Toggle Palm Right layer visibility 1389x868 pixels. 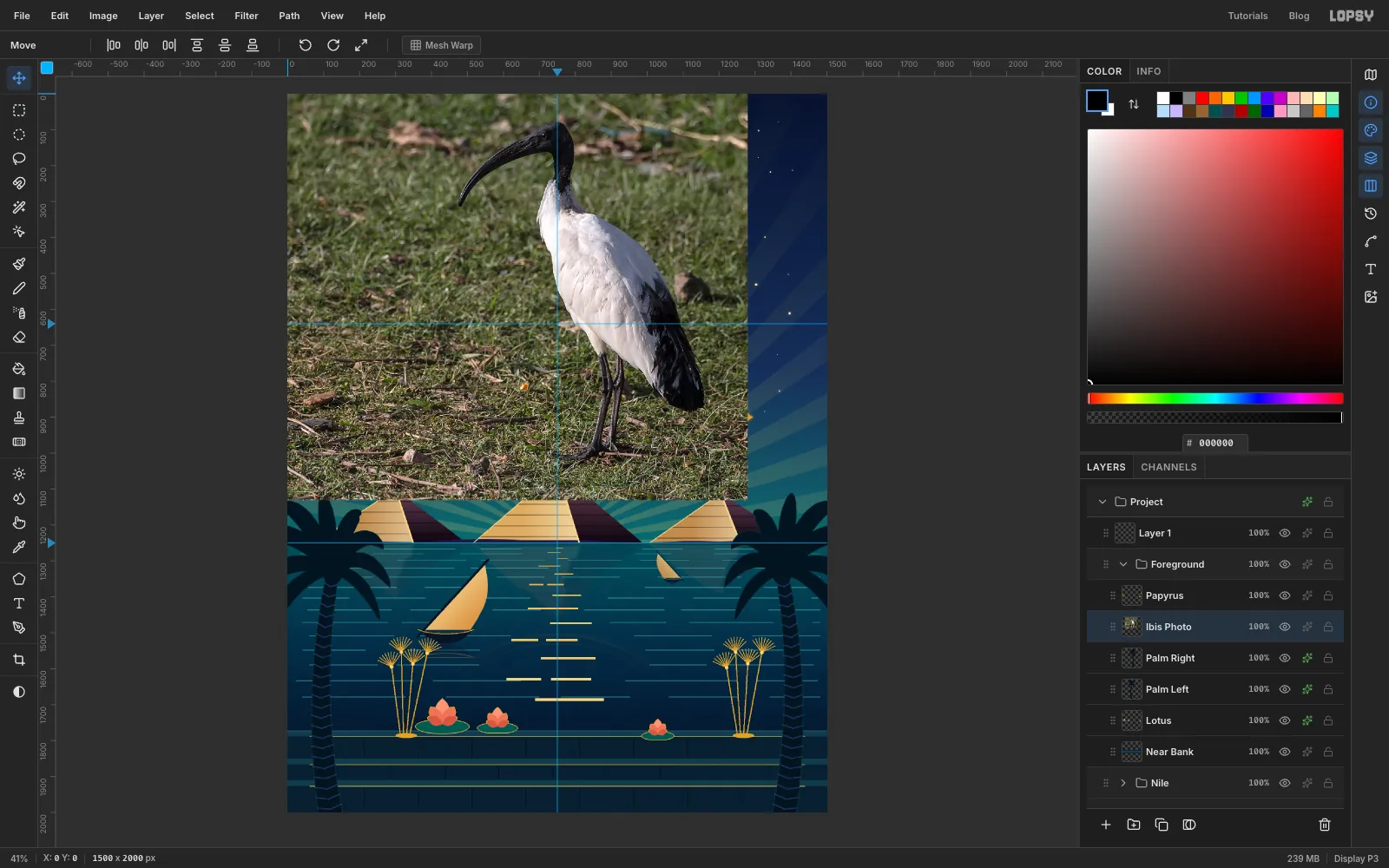1285,658
